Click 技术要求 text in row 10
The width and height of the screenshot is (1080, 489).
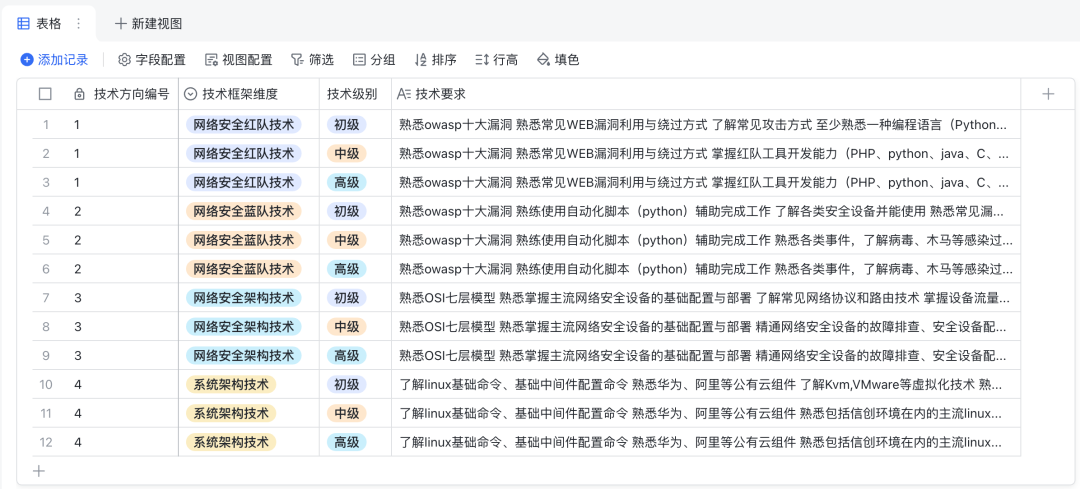[x=700, y=384]
